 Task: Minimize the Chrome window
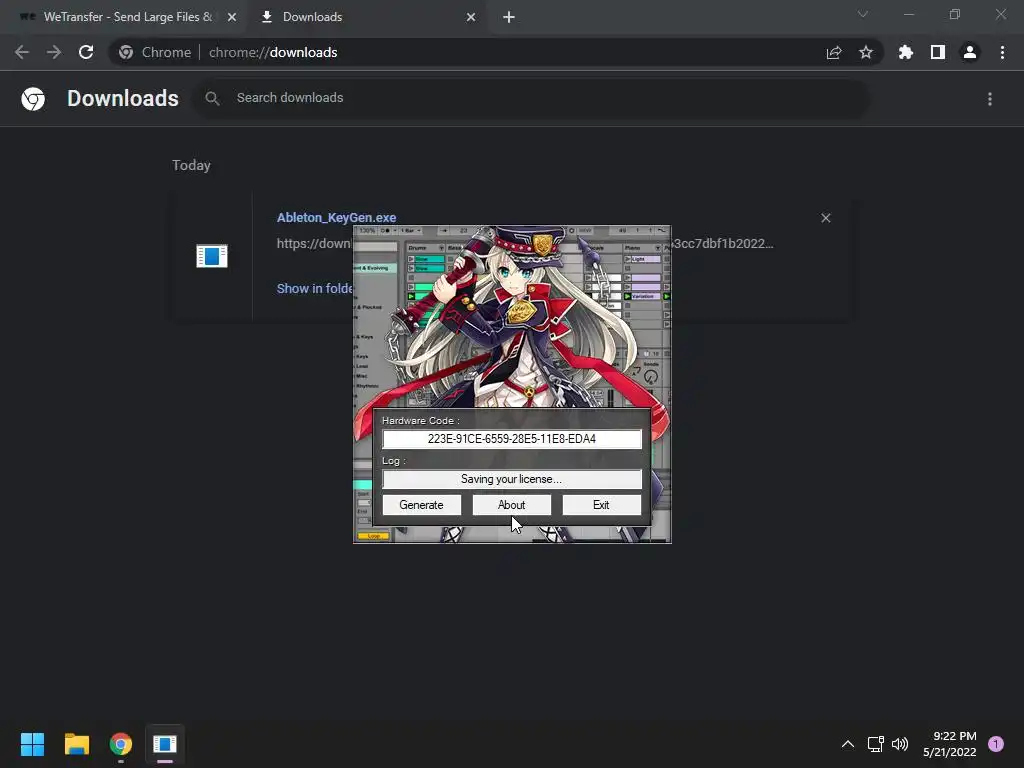pyautogui.click(x=908, y=14)
